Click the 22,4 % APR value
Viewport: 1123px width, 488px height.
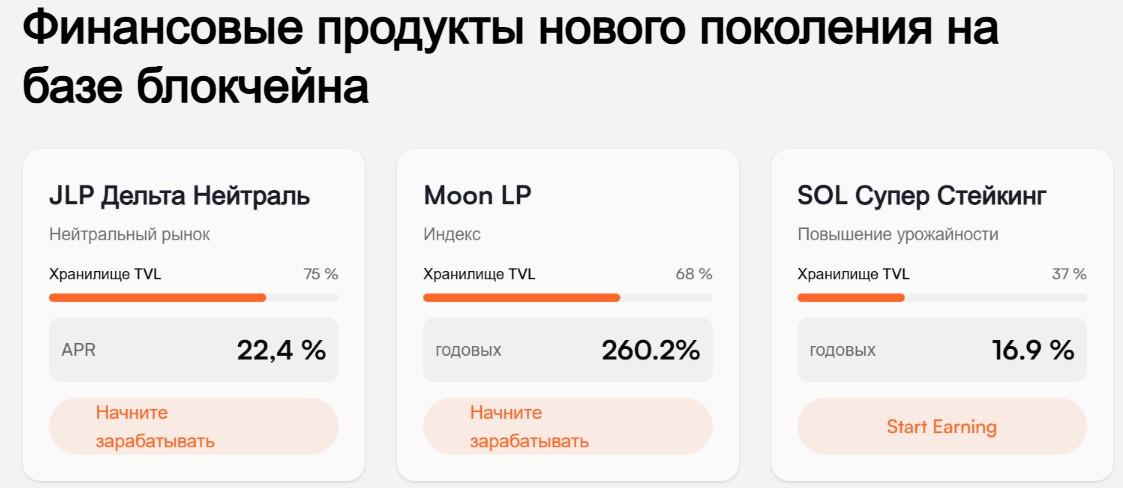point(281,350)
